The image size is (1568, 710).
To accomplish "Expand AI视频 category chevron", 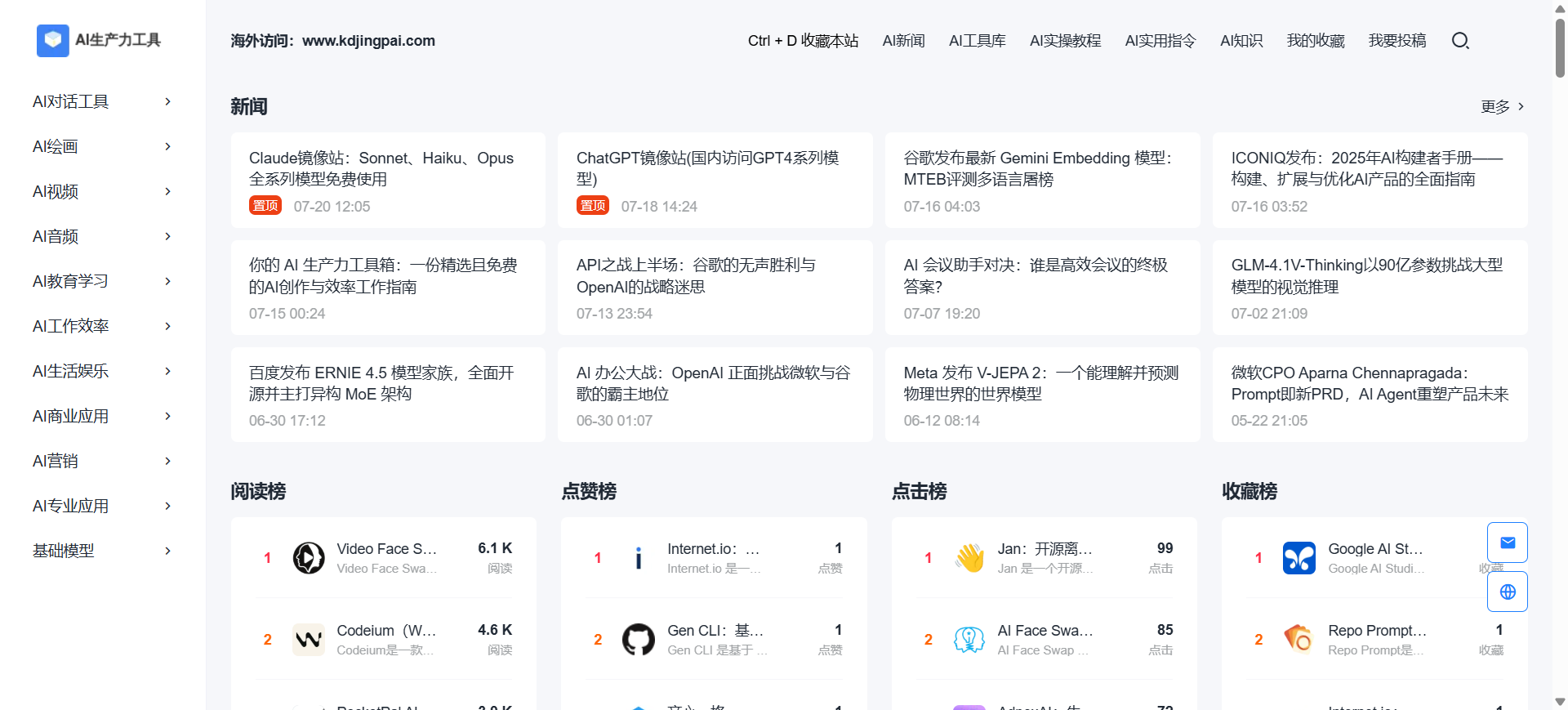I will [168, 191].
